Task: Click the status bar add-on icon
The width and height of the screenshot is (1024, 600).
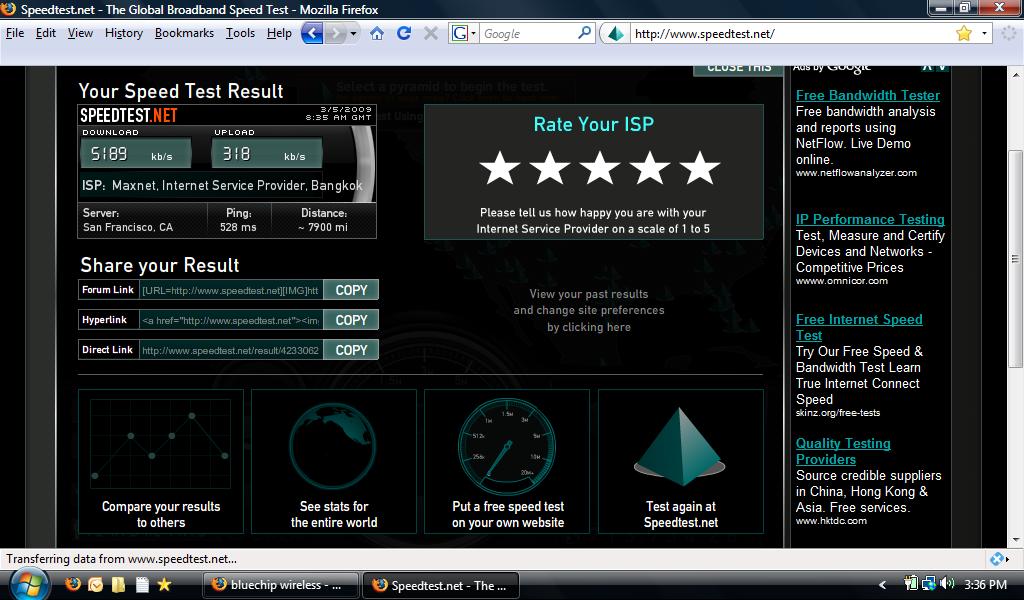Action: pos(997,559)
